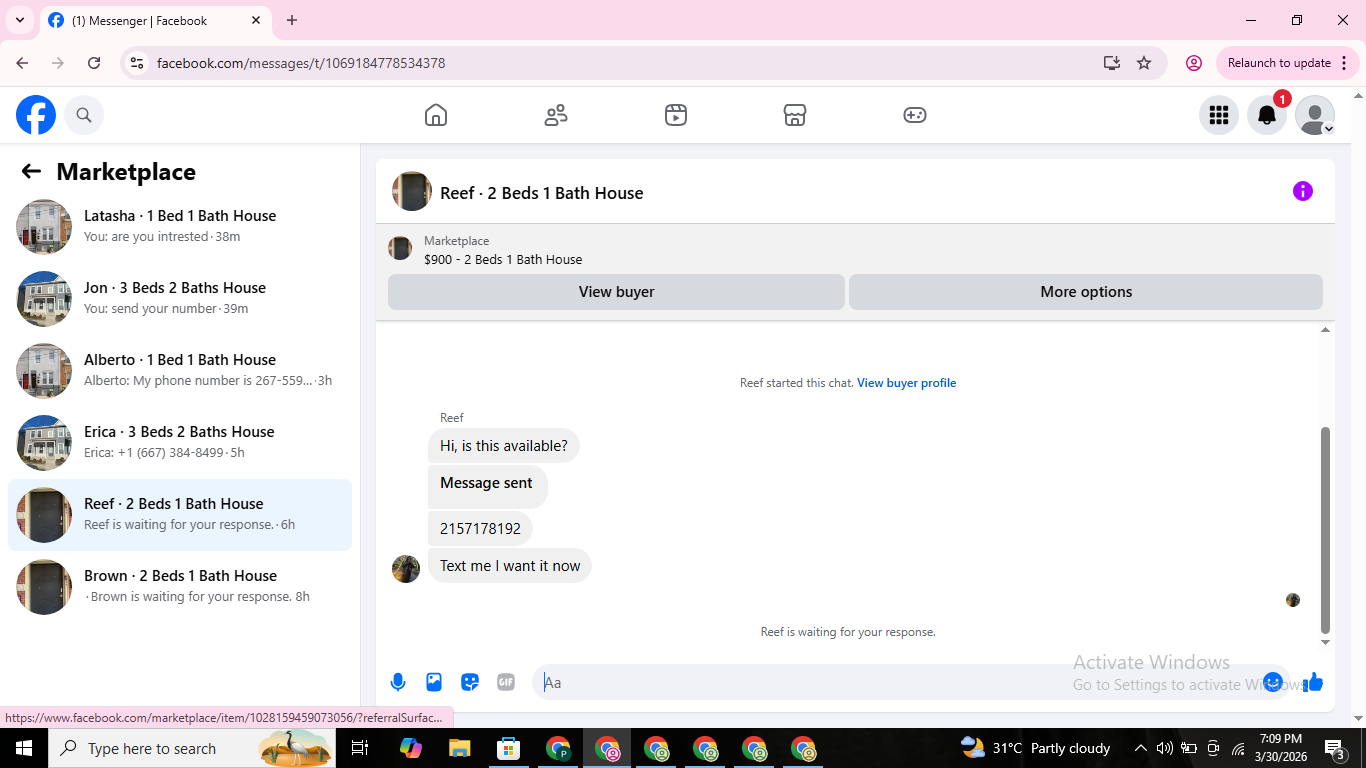Open the emoji picker in message box
This screenshot has width=1366, height=768.
[1273, 682]
